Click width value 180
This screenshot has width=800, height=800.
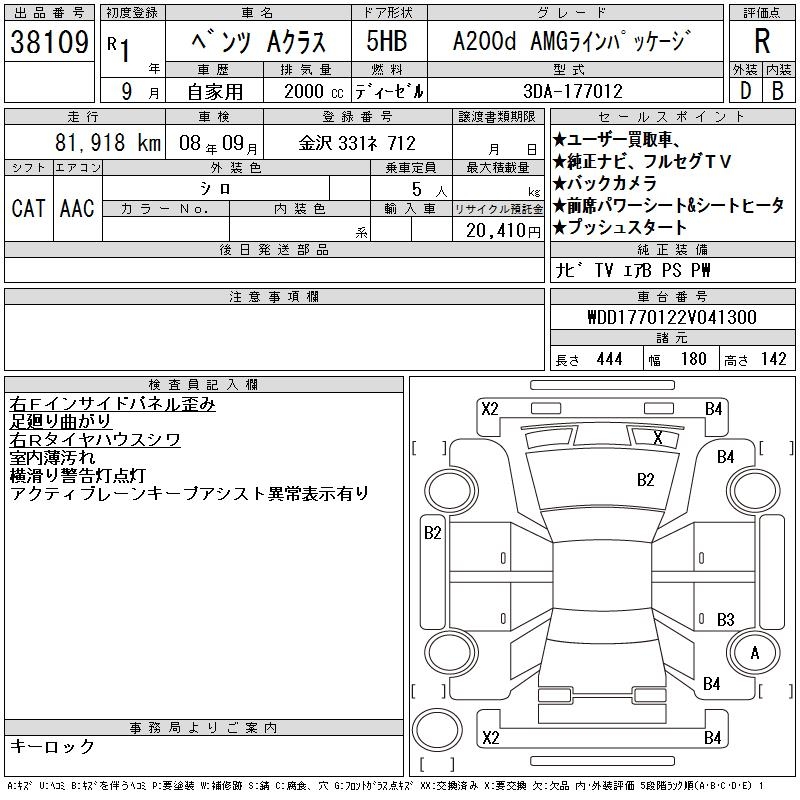pos(693,359)
